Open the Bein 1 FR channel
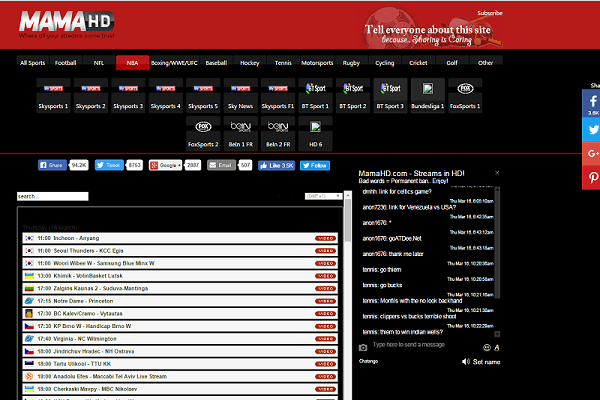This screenshot has height=400, width=600. click(240, 134)
